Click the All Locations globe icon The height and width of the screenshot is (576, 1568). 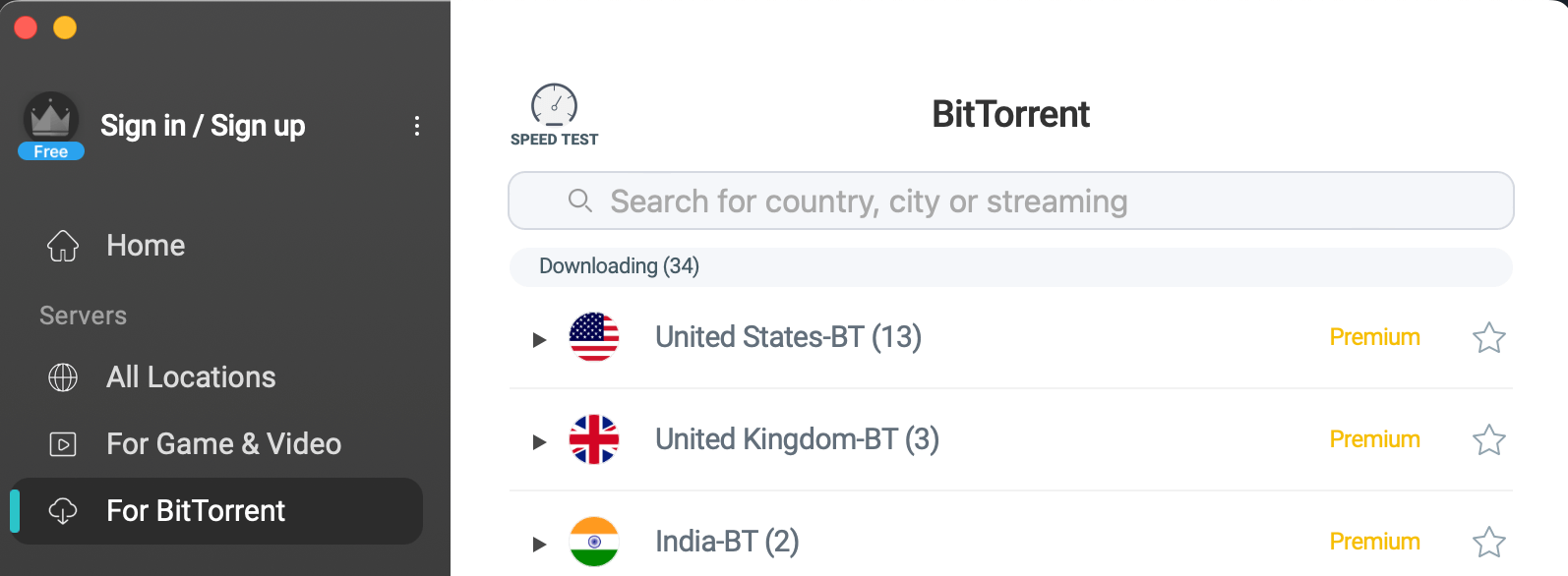pos(63,377)
